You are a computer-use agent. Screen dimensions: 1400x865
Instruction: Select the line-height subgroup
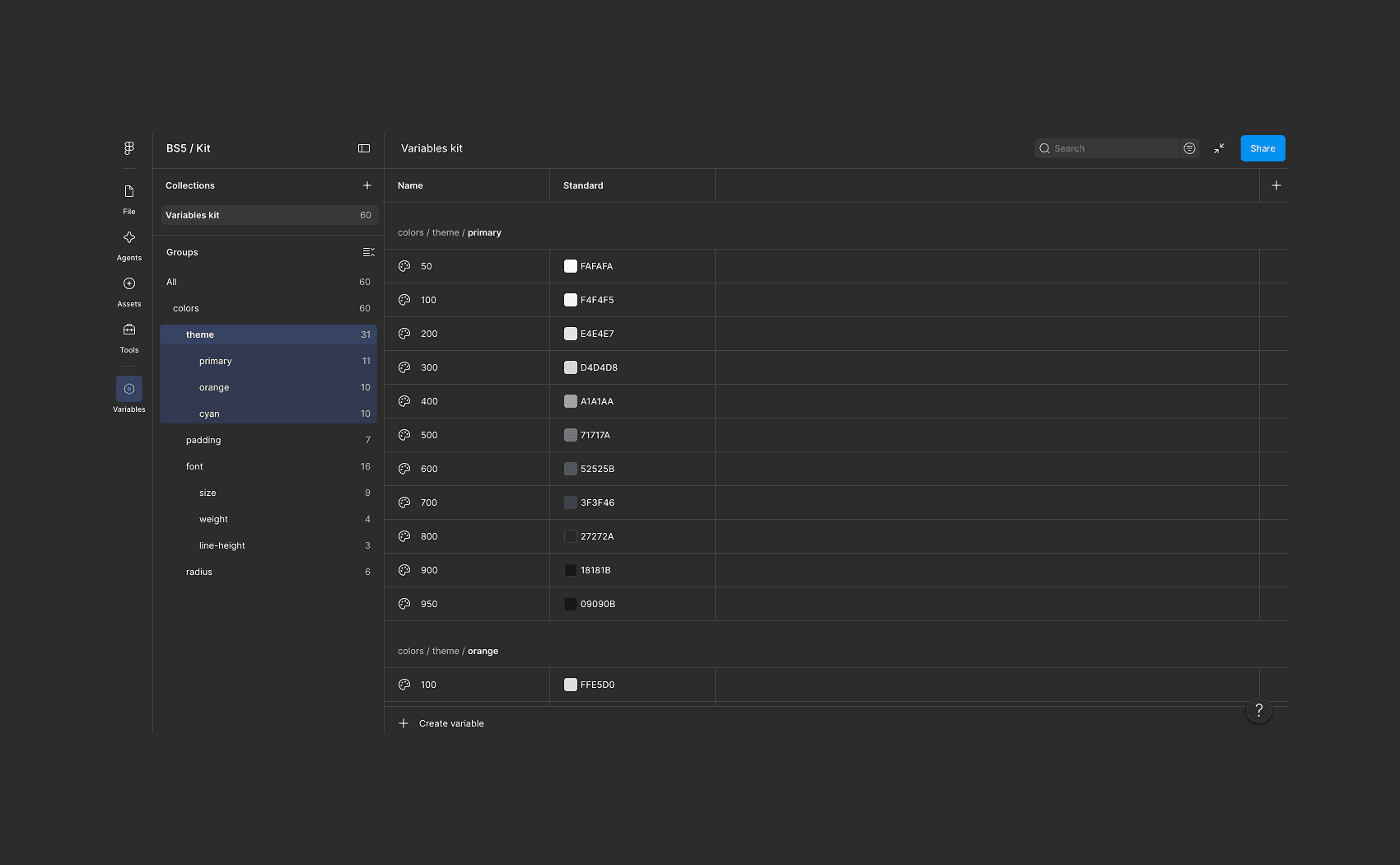(x=268, y=545)
